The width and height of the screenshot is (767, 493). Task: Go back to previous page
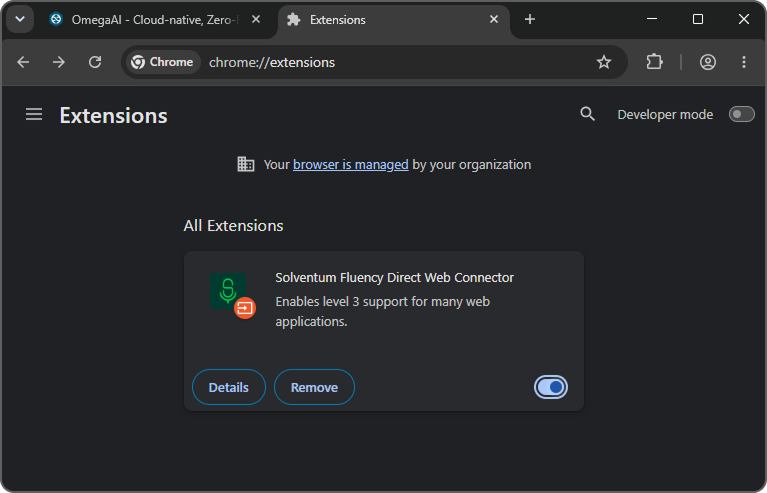[23, 62]
